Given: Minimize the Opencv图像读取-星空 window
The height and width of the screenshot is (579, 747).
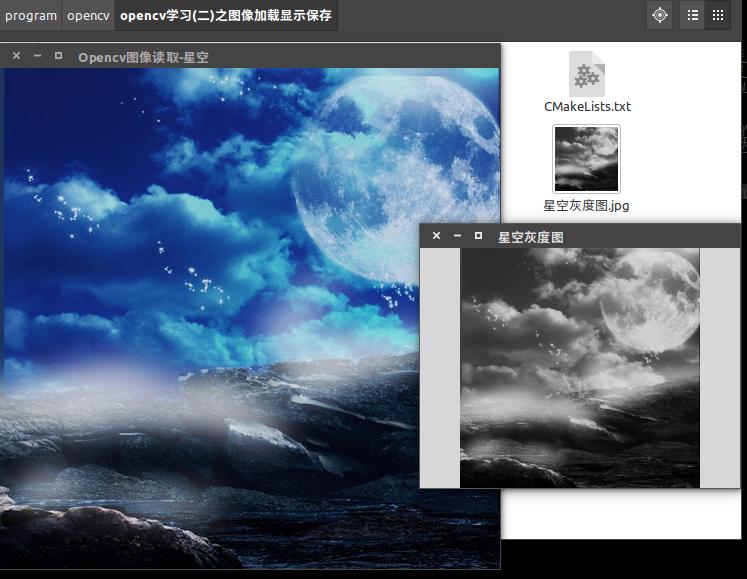Looking at the screenshot, I should [37, 56].
